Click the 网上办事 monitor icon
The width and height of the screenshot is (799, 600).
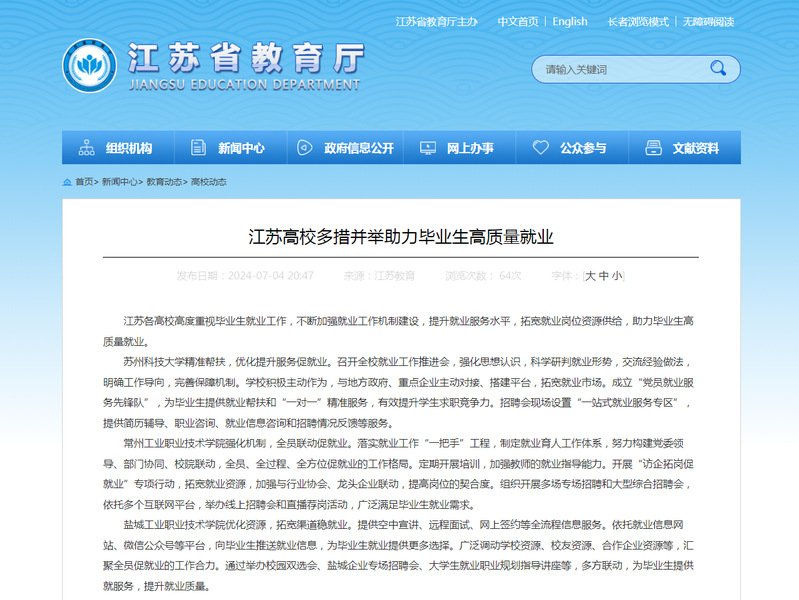(x=427, y=148)
